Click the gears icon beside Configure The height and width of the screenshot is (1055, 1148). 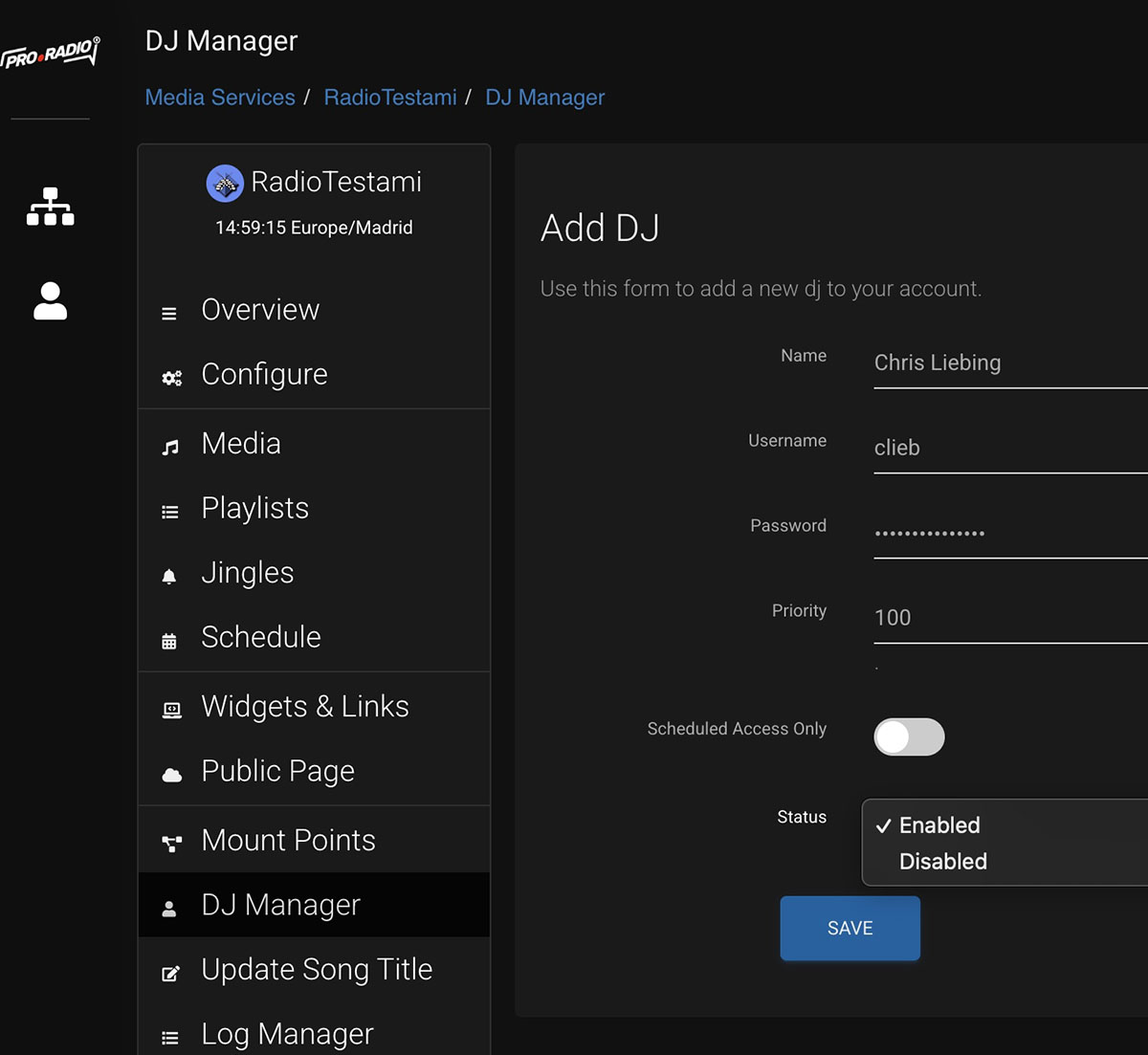(171, 378)
